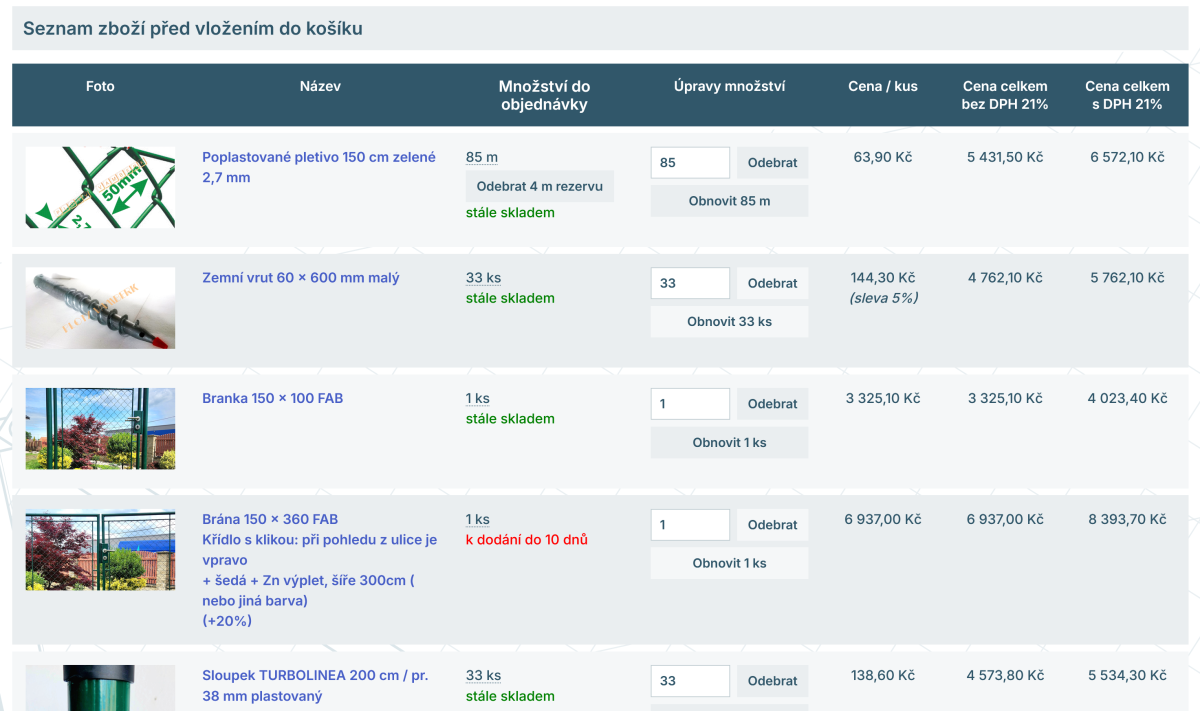Viewport: 1200px width, 711px height.
Task: Edit the Zemní vrut quantity field showing 33
Action: [690, 283]
